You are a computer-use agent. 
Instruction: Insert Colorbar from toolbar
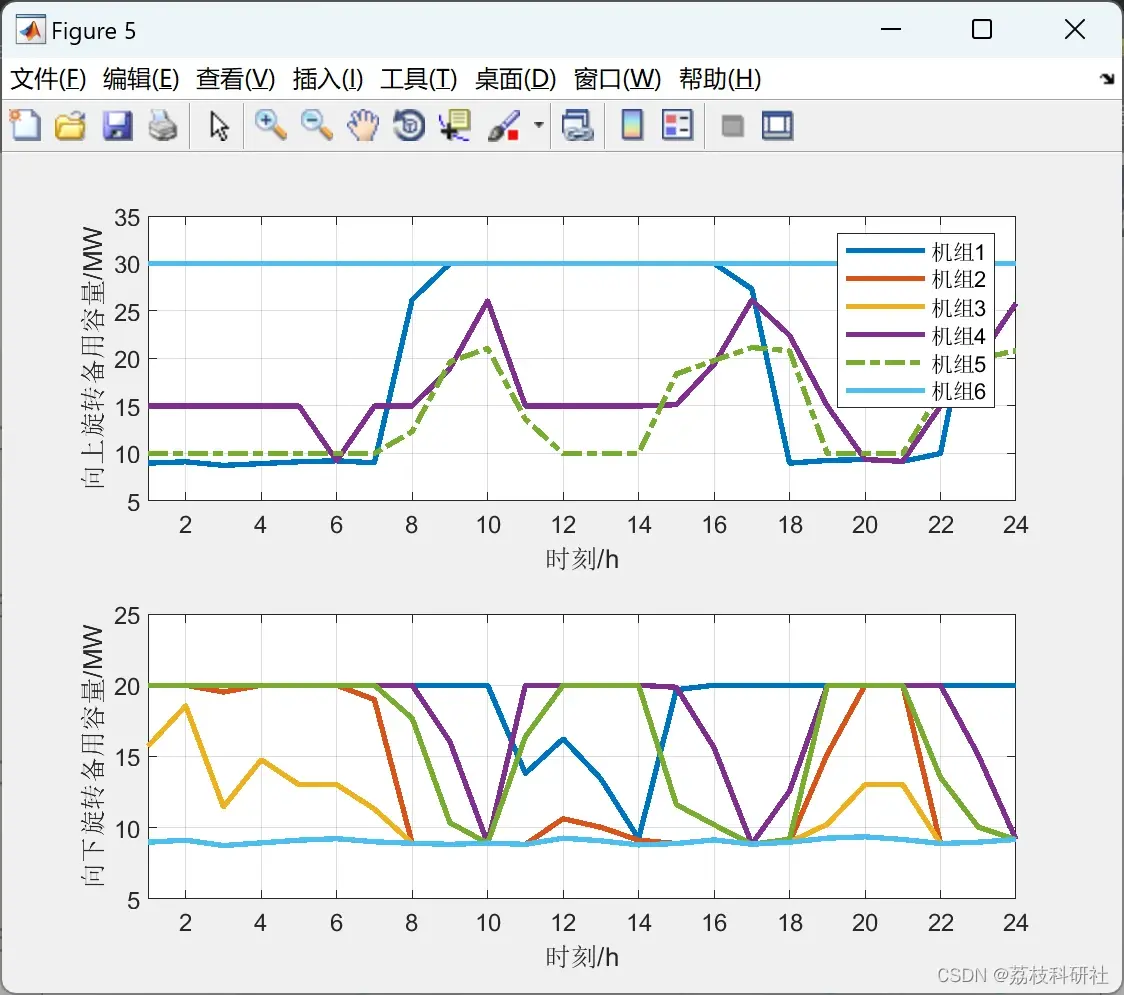tap(632, 125)
